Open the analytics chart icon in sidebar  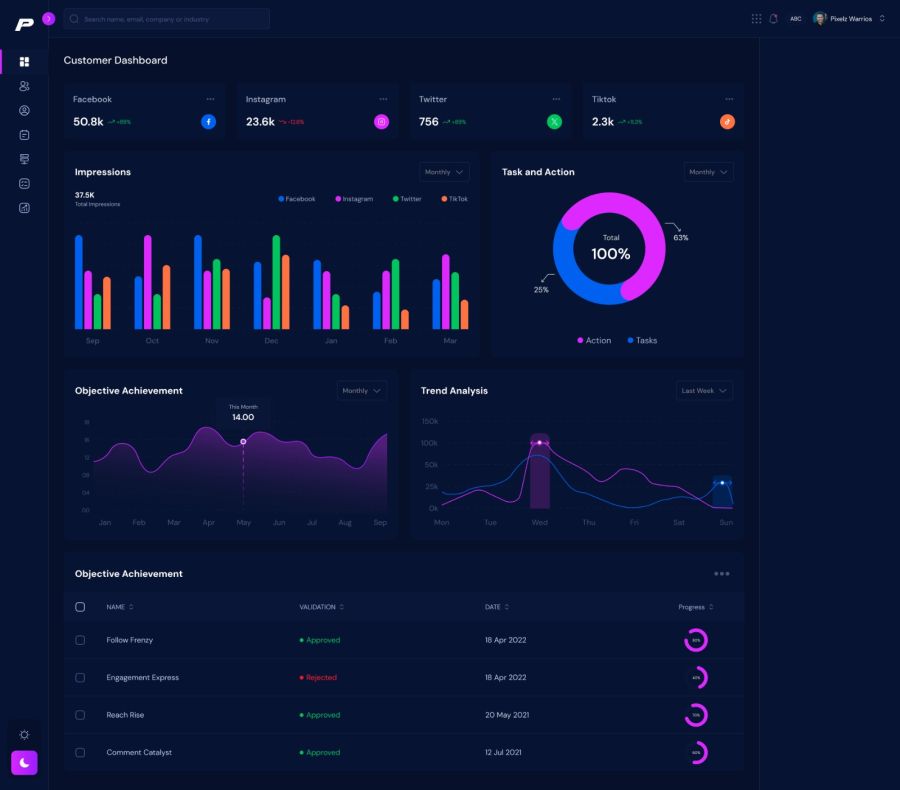[x=24, y=208]
